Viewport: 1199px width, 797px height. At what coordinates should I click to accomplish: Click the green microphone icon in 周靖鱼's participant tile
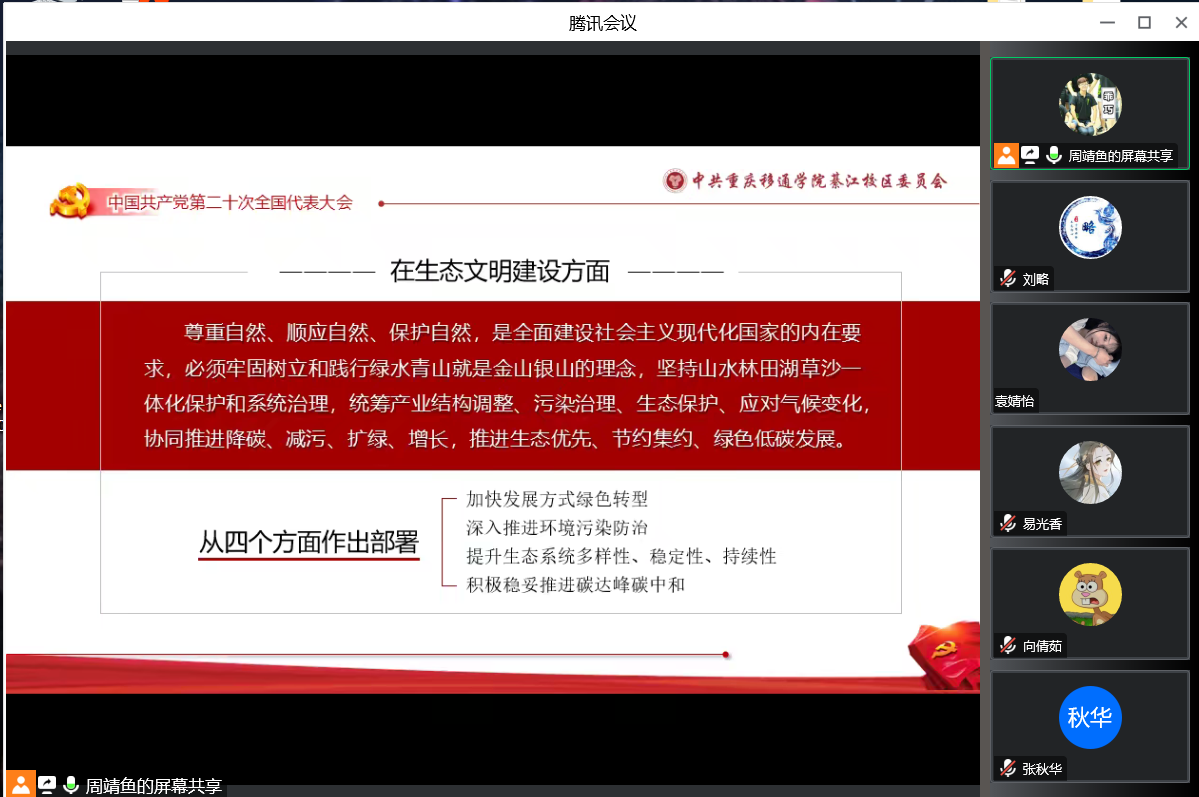pos(1054,156)
